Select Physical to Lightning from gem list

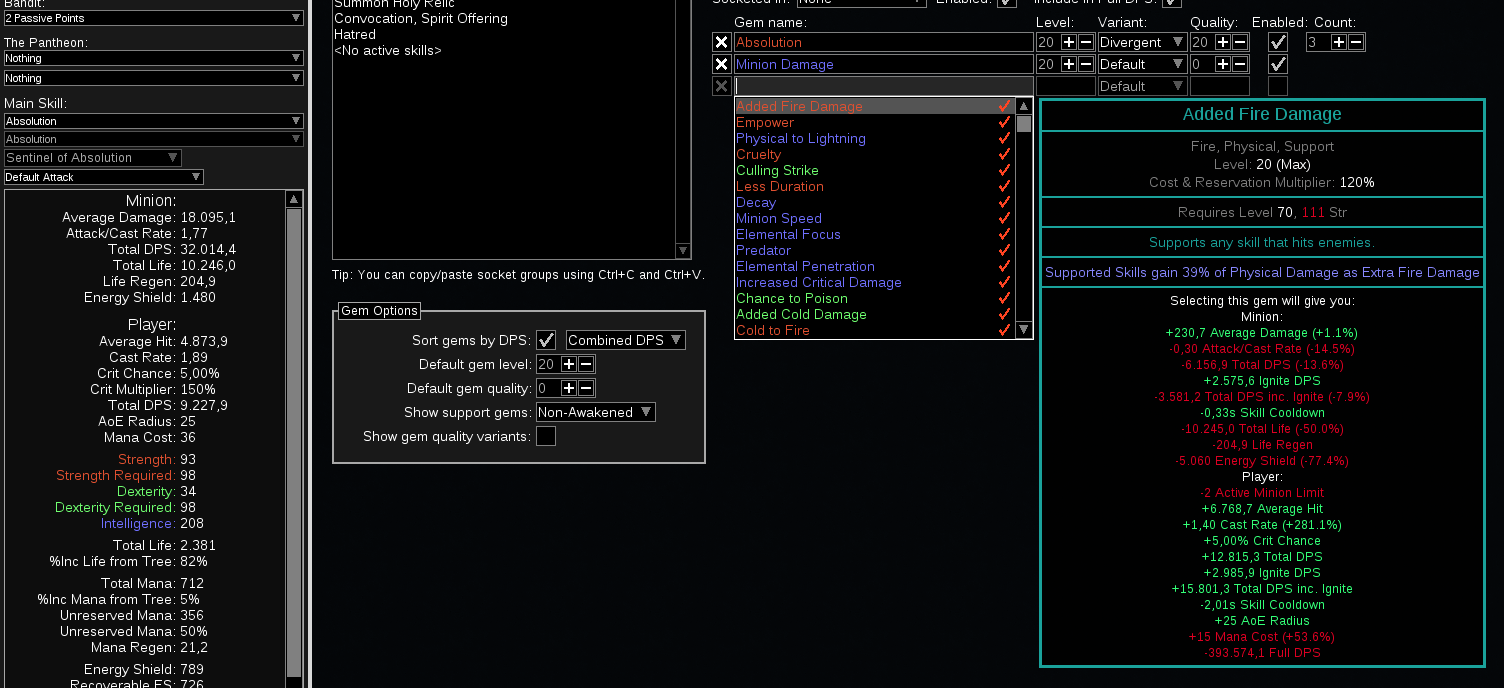pyautogui.click(x=875, y=138)
